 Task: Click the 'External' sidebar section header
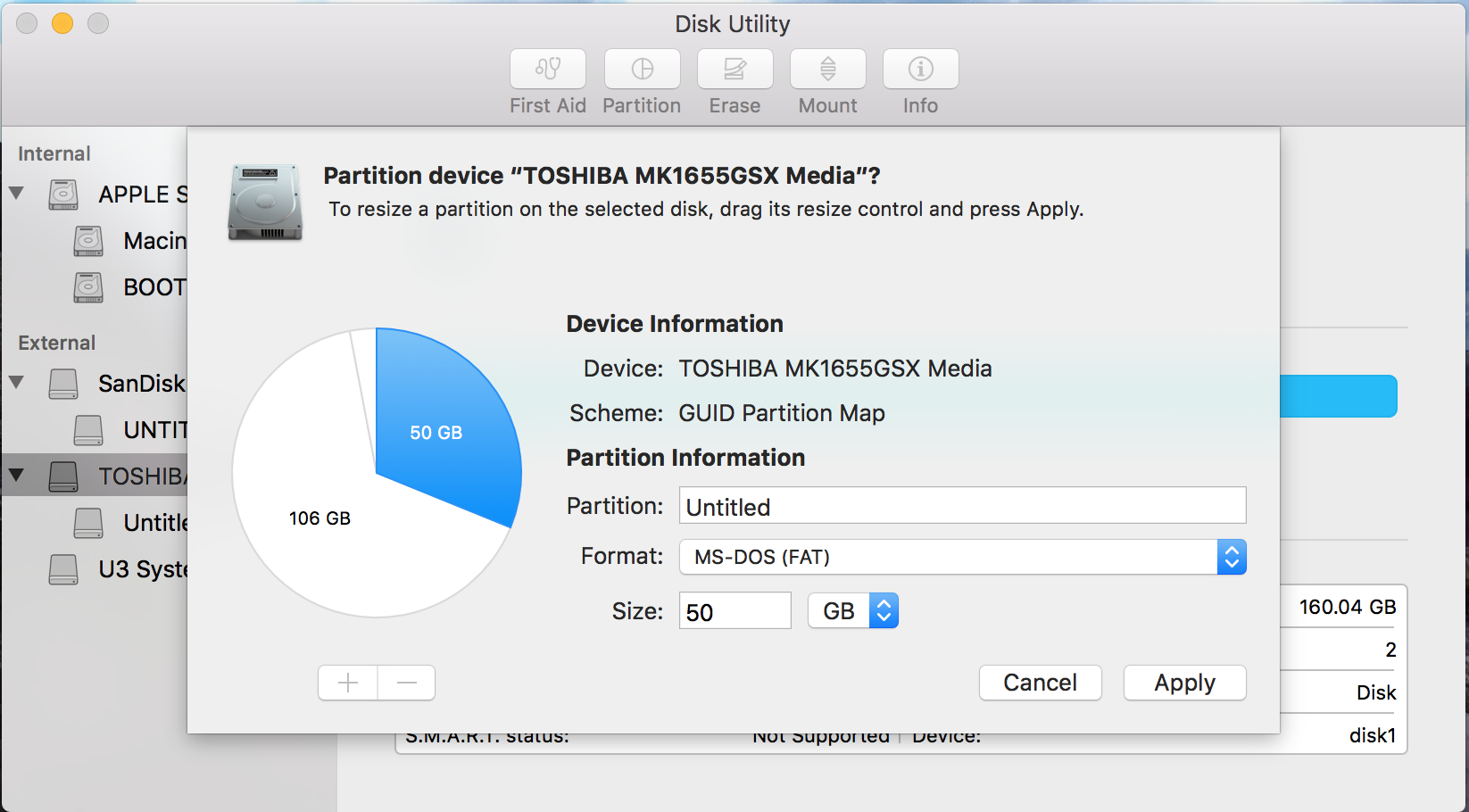57,343
